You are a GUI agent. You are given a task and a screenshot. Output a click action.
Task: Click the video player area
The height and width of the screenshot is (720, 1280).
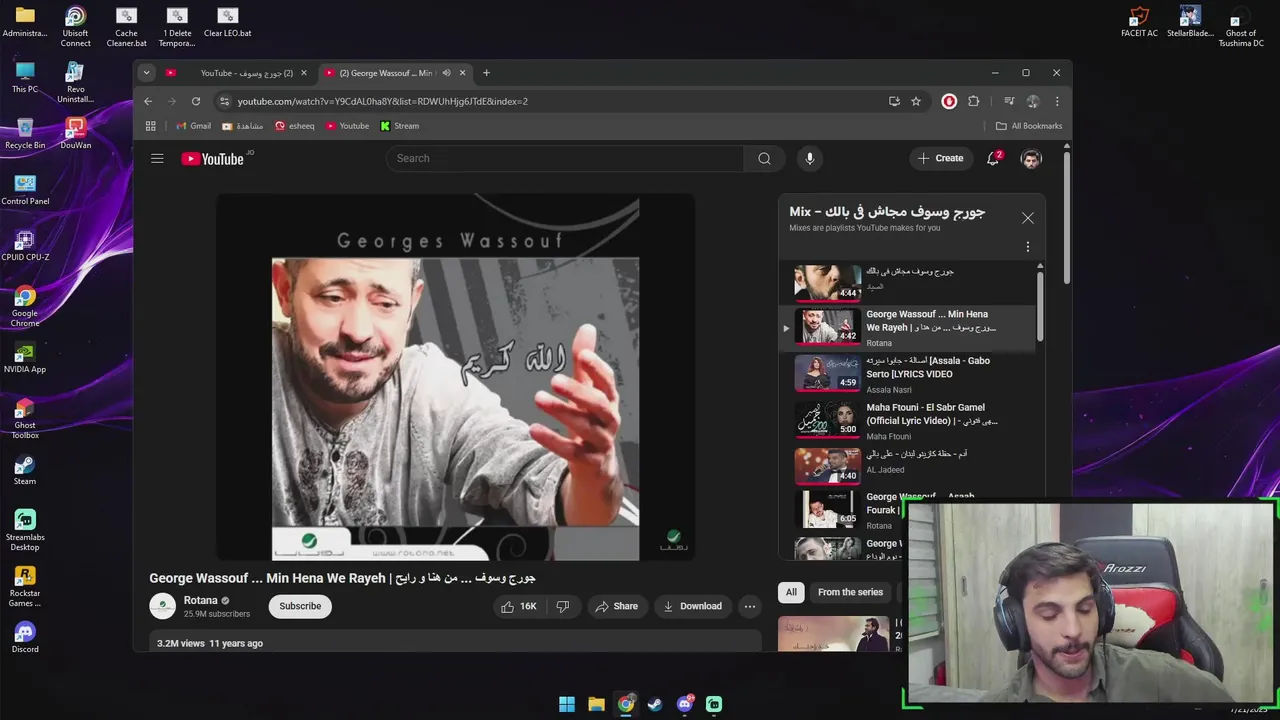coord(455,377)
